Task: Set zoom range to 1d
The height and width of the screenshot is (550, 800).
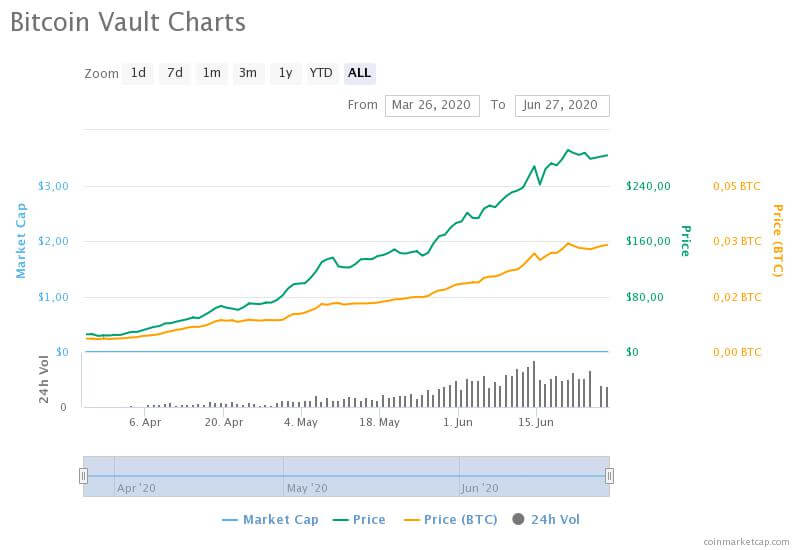Action: [138, 73]
